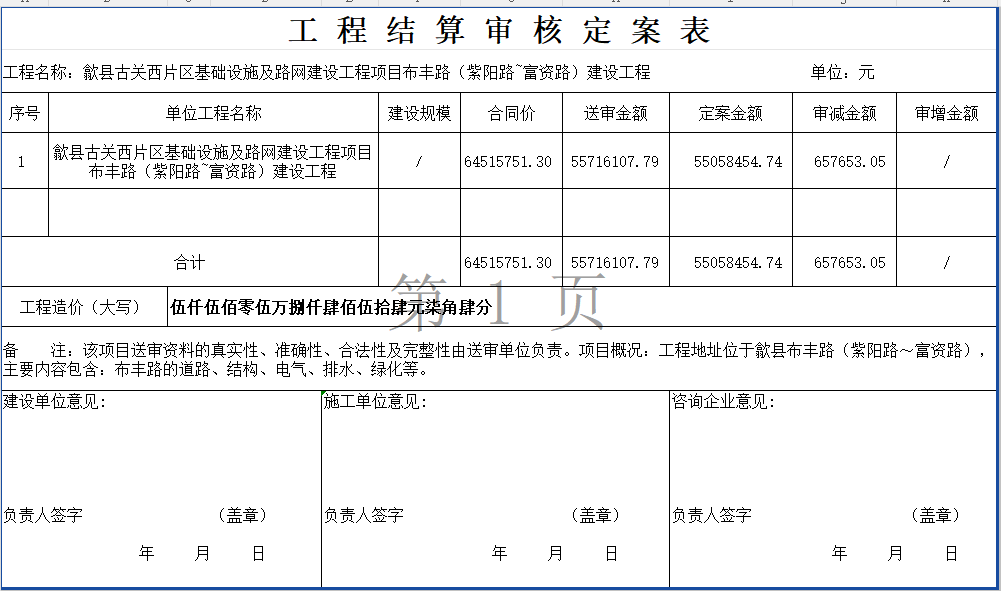The image size is (1001, 591).
Task: Click the 合计 total label cell
Action: [x=189, y=263]
